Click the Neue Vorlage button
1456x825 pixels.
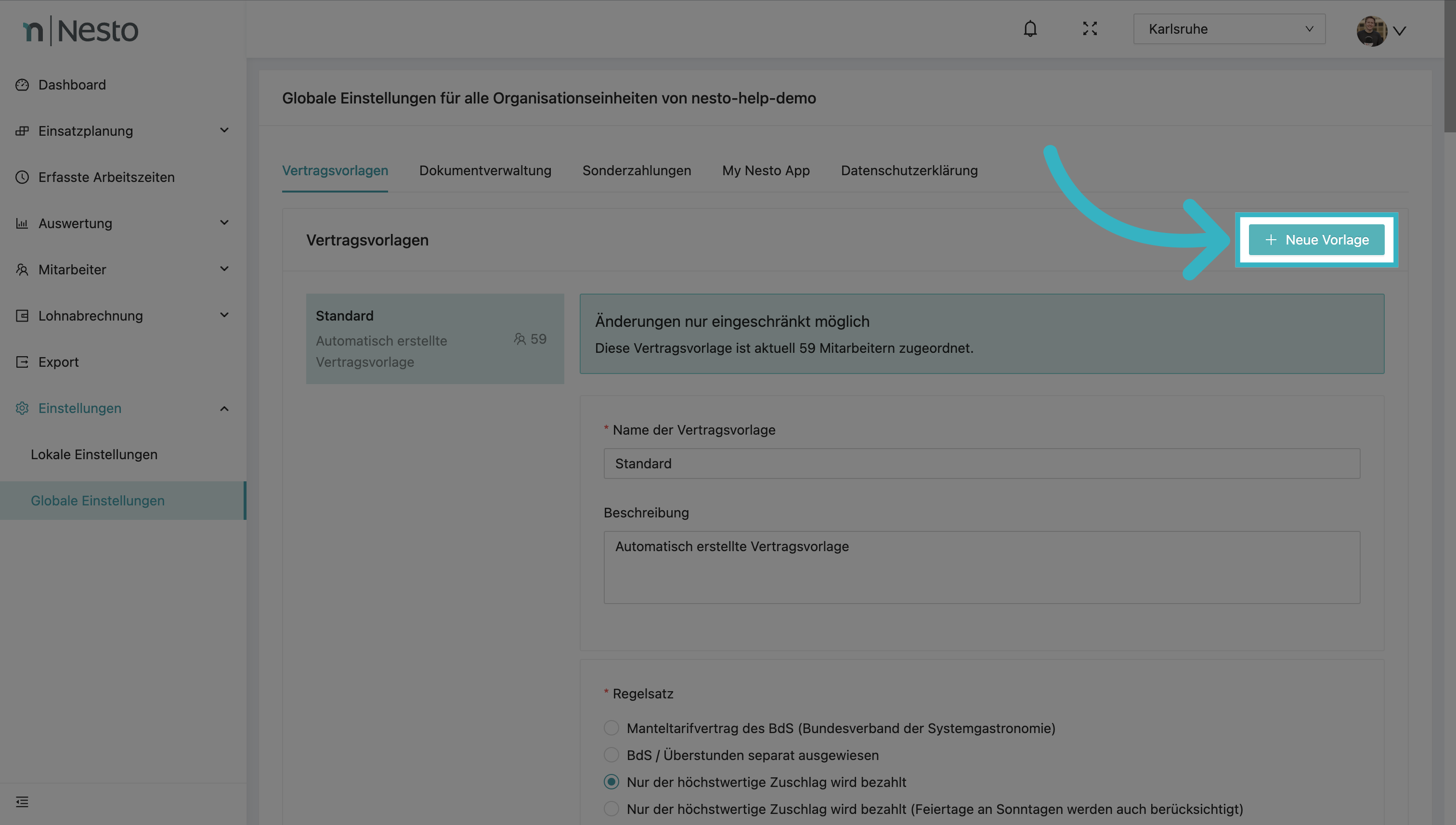tap(1316, 240)
